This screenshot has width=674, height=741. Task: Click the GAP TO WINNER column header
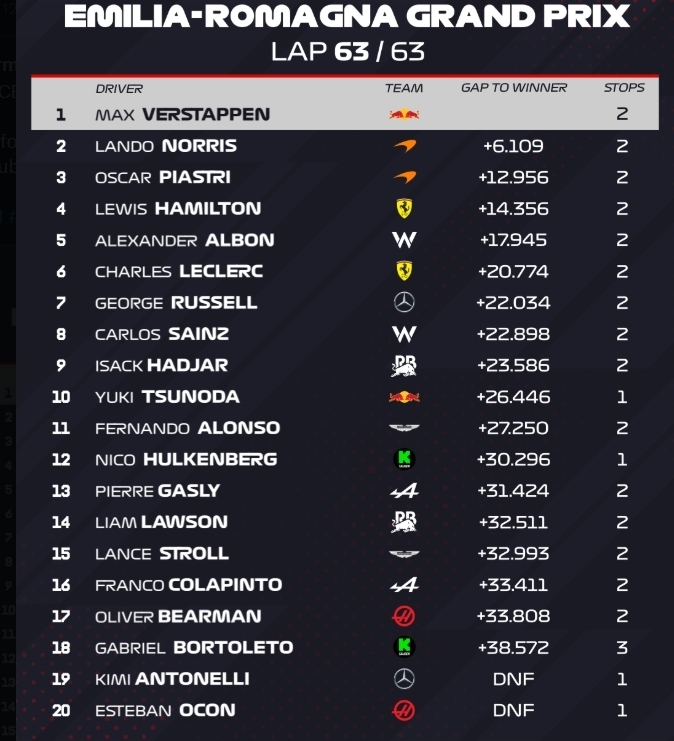tap(514, 88)
